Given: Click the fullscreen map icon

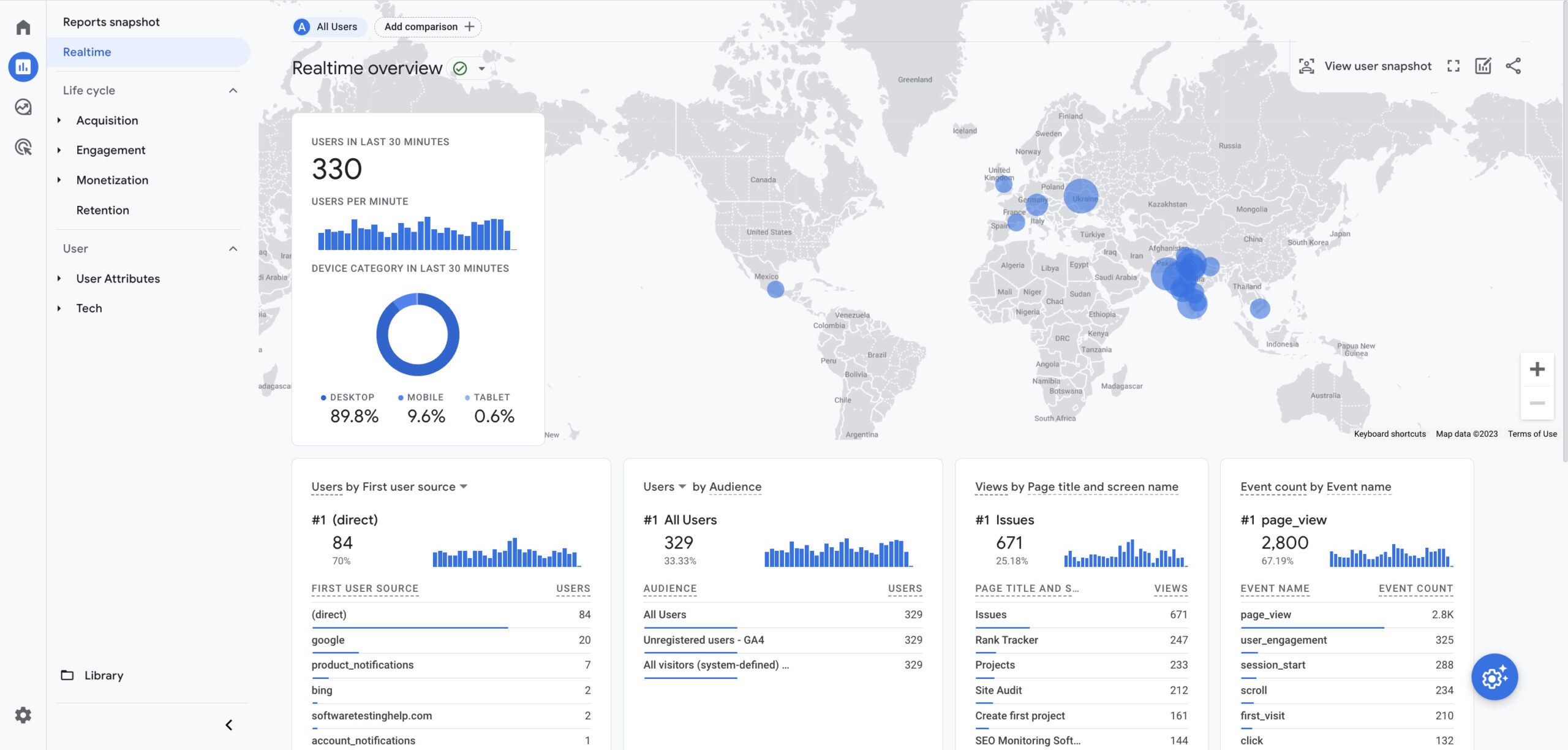Looking at the screenshot, I should click(x=1453, y=66).
